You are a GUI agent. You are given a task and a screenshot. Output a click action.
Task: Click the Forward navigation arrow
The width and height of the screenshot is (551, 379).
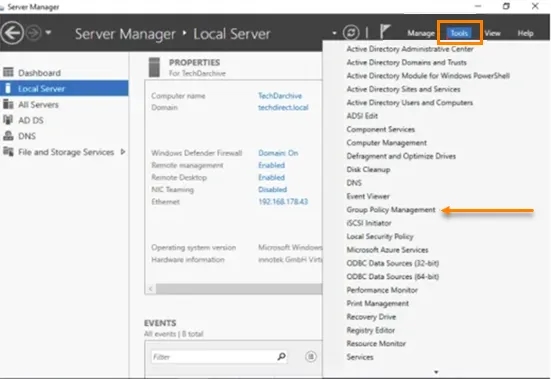pos(34,33)
